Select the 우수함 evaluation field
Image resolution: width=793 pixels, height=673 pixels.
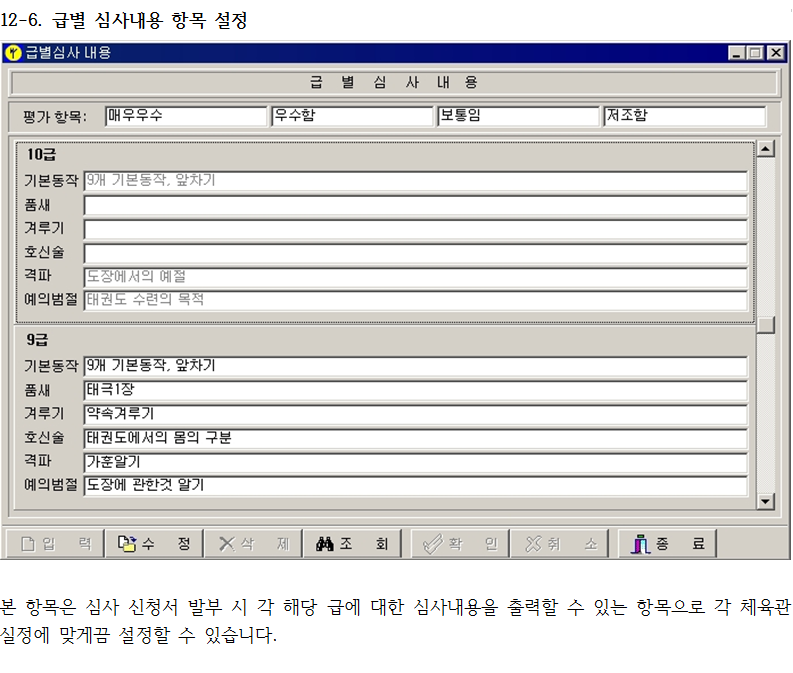pyautogui.click(x=351, y=116)
